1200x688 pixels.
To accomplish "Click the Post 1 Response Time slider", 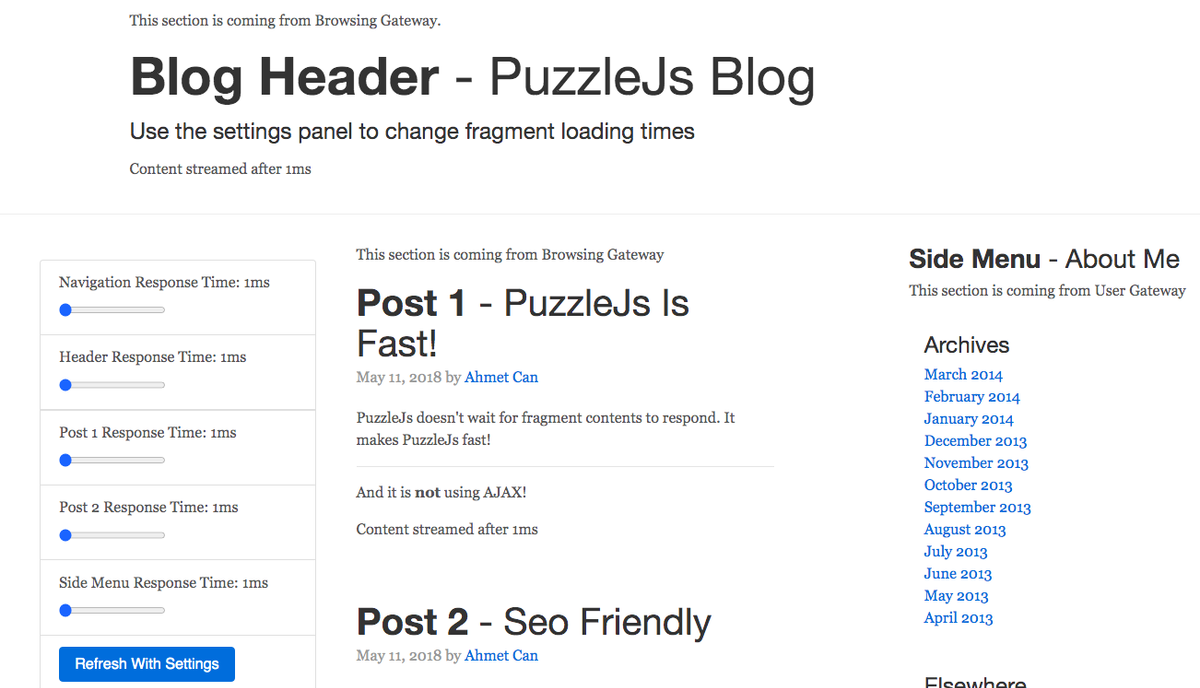I will [112, 460].
